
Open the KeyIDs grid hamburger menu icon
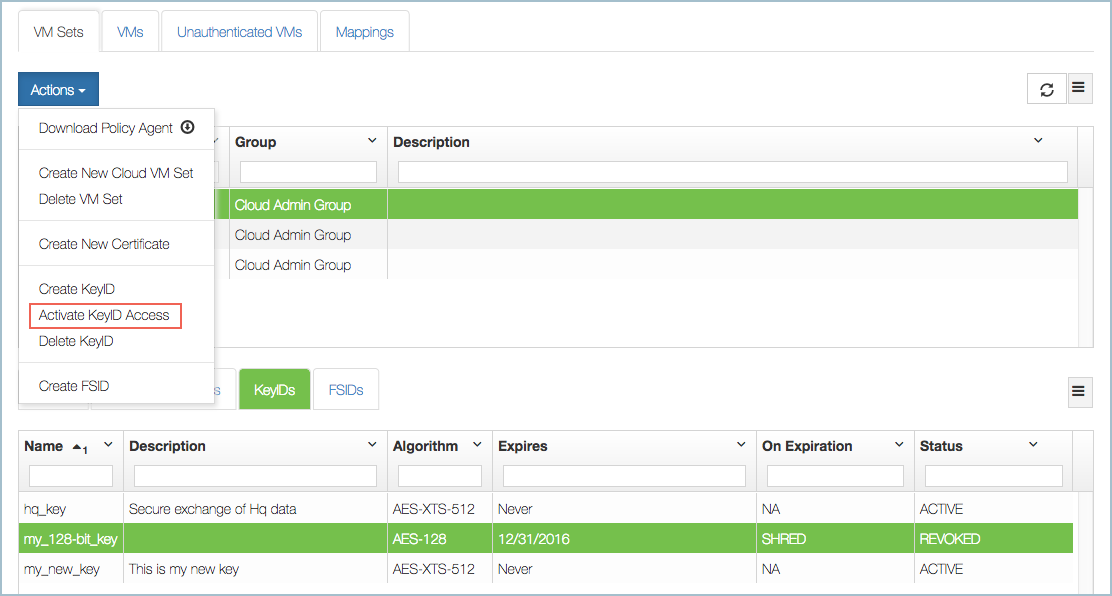click(x=1078, y=391)
